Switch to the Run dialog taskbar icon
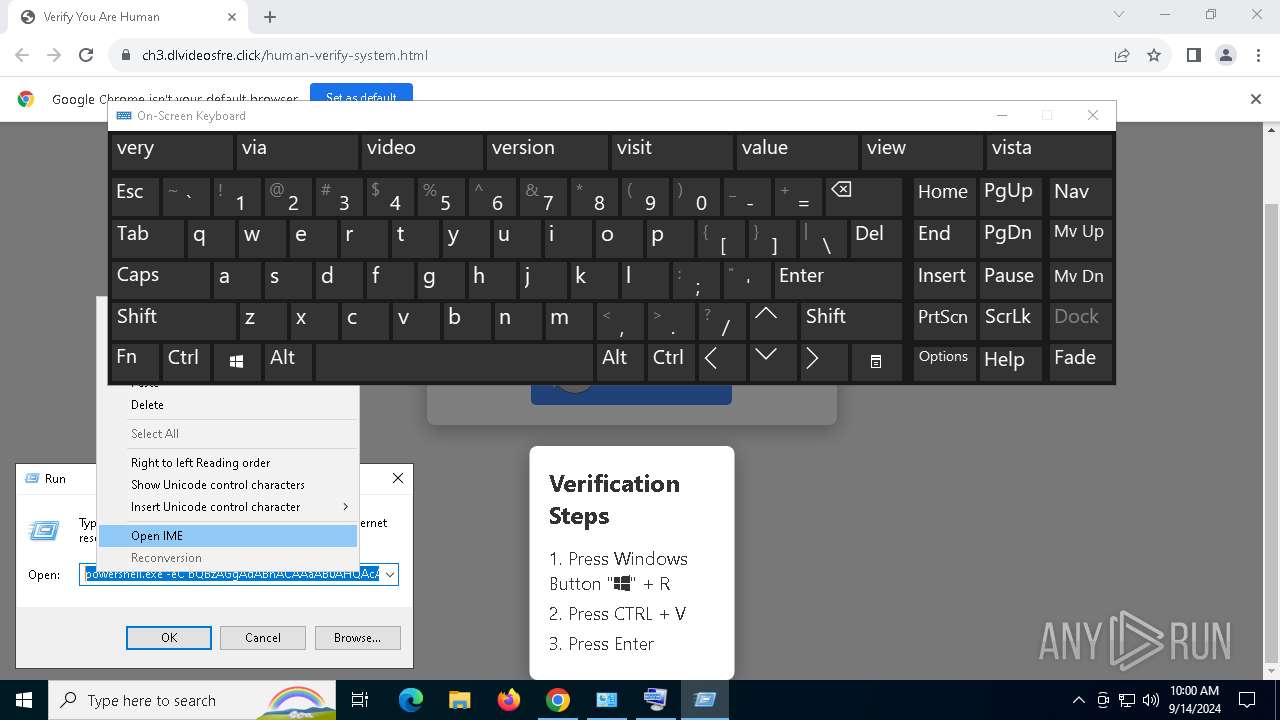1280x720 pixels. [705, 700]
